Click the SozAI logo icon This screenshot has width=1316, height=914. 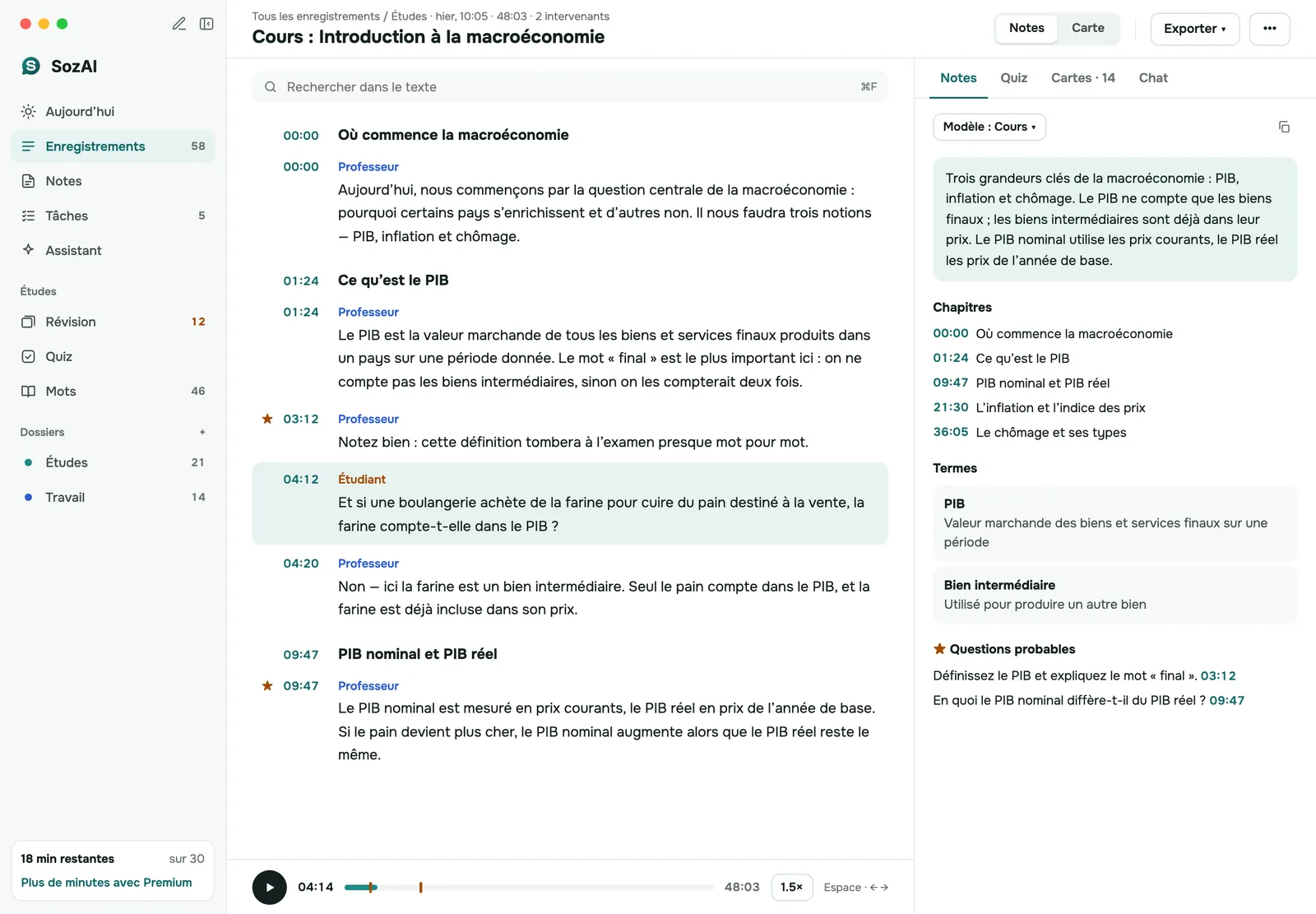[30, 66]
